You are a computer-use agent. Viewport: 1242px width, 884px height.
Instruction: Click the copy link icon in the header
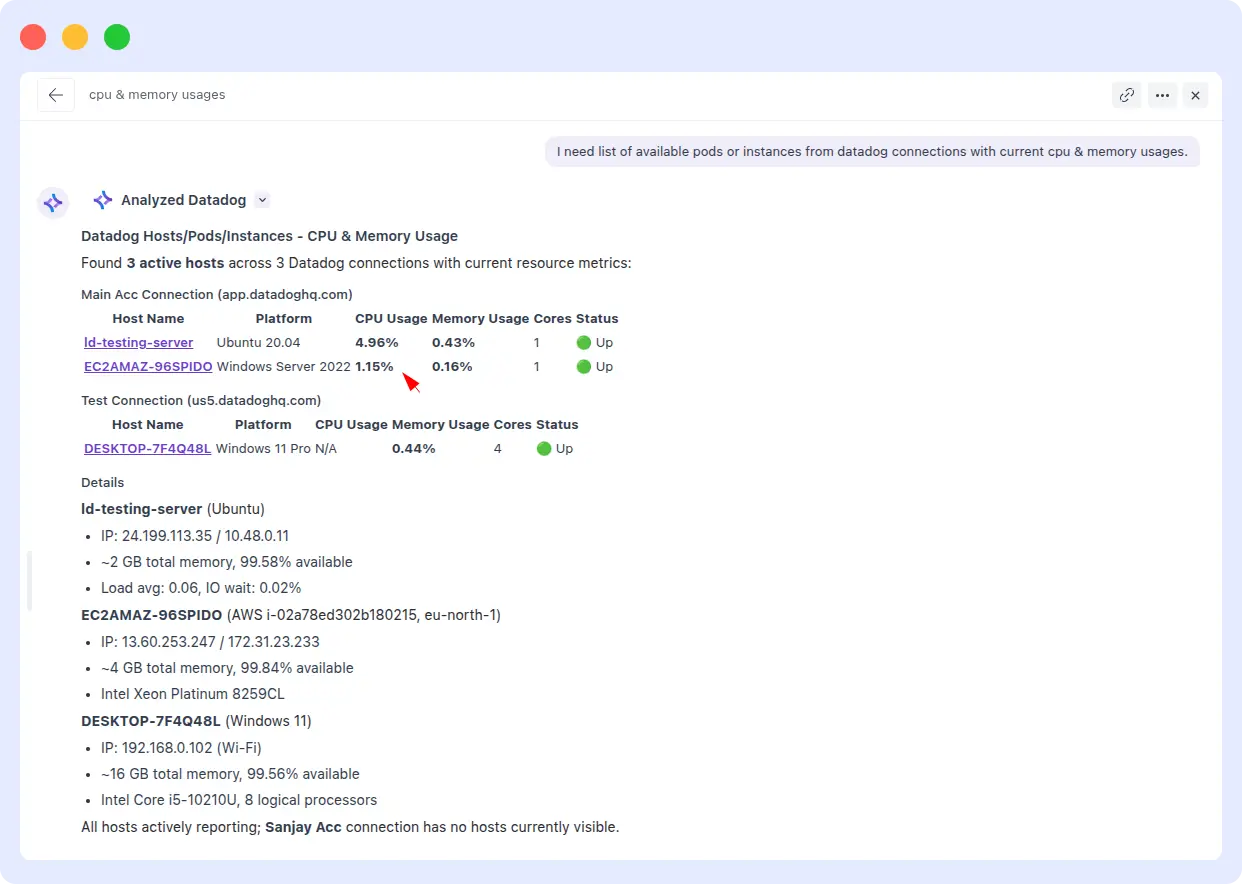(x=1126, y=95)
